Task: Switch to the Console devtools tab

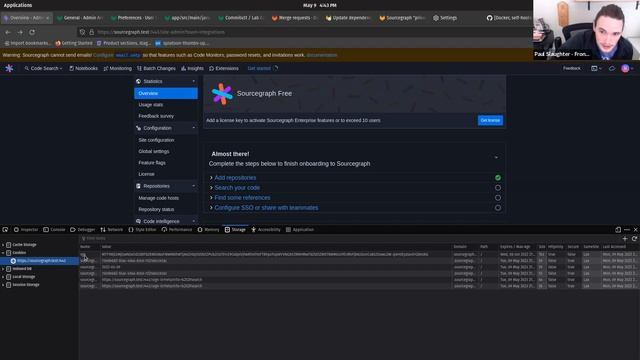Action: click(54, 230)
